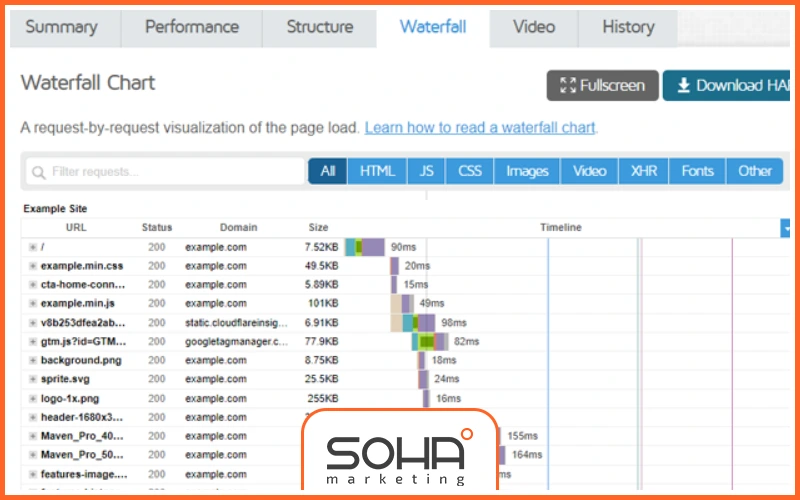Click the Fullscreen expand icon
The height and width of the screenshot is (500, 800).
(567, 86)
